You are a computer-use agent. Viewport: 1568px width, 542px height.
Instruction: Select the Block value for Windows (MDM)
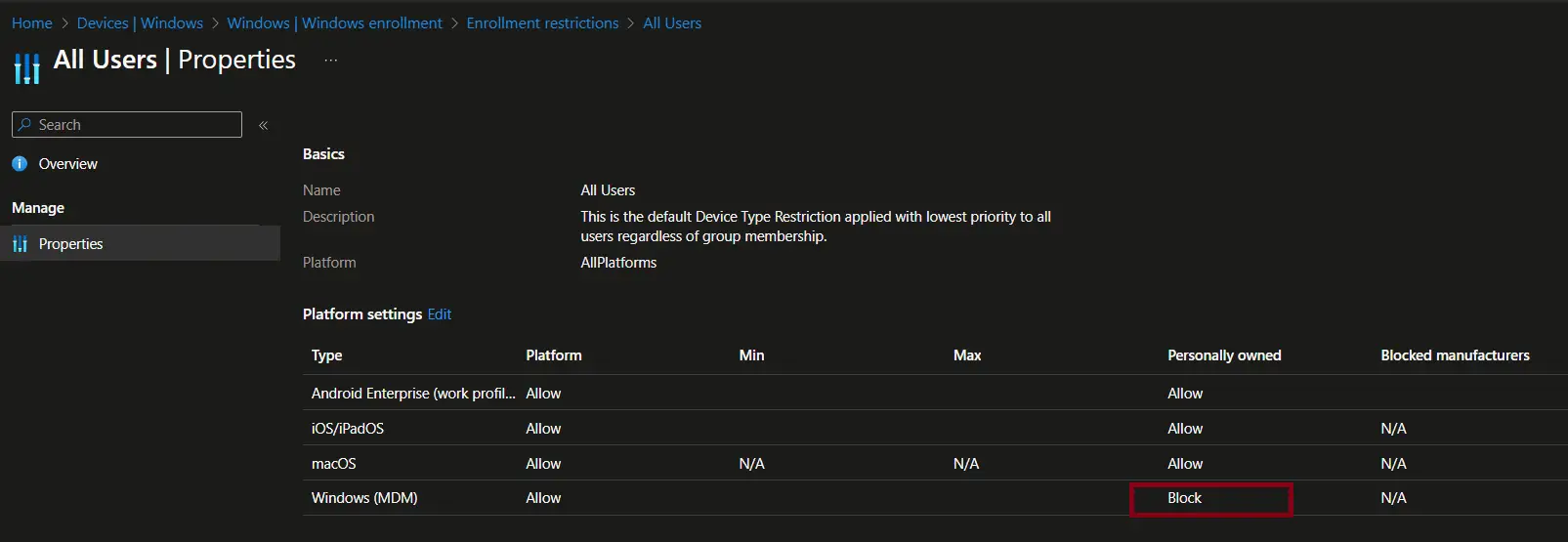pyautogui.click(x=1184, y=498)
